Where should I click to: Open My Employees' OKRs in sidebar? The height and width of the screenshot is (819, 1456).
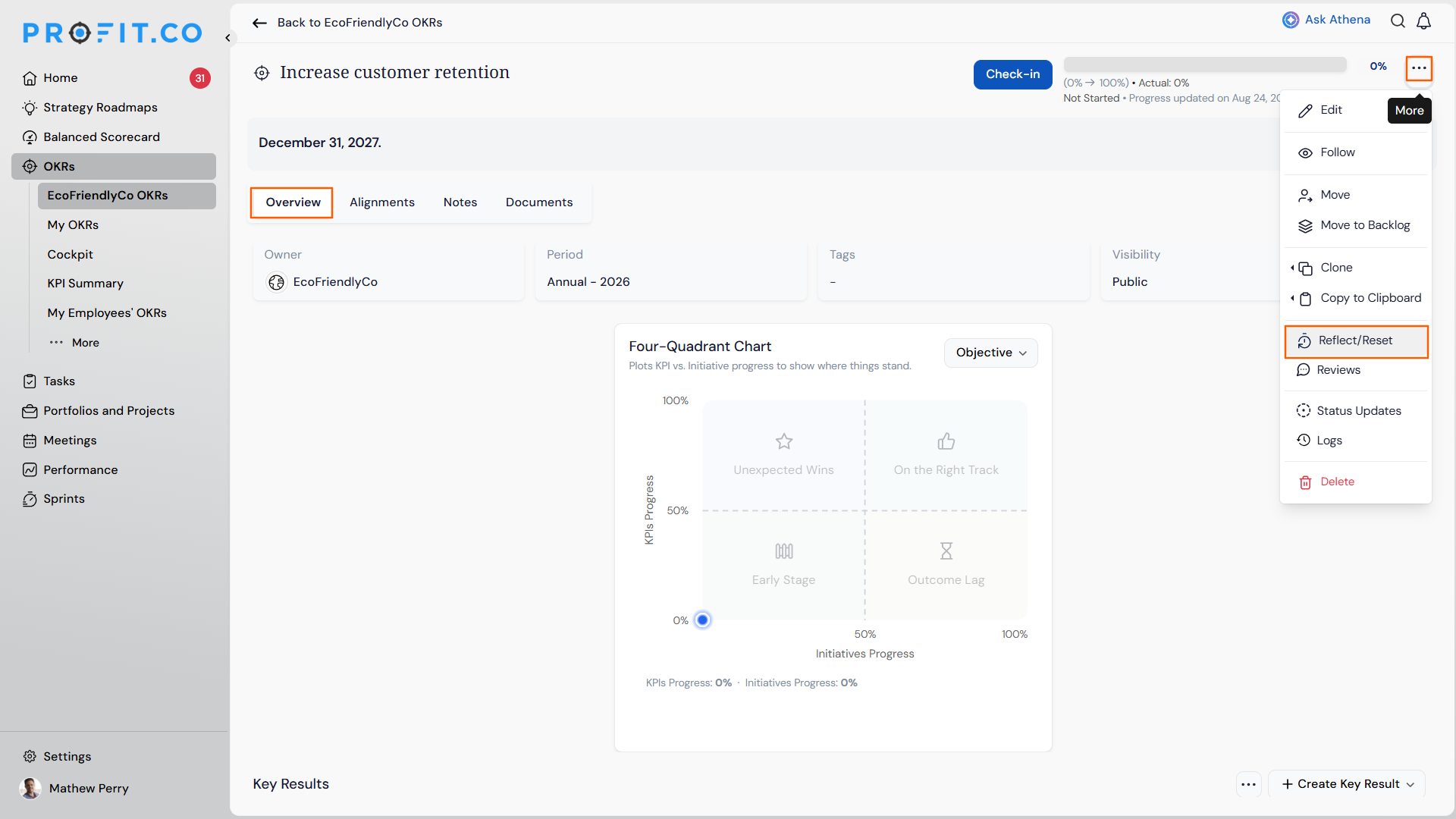point(107,313)
